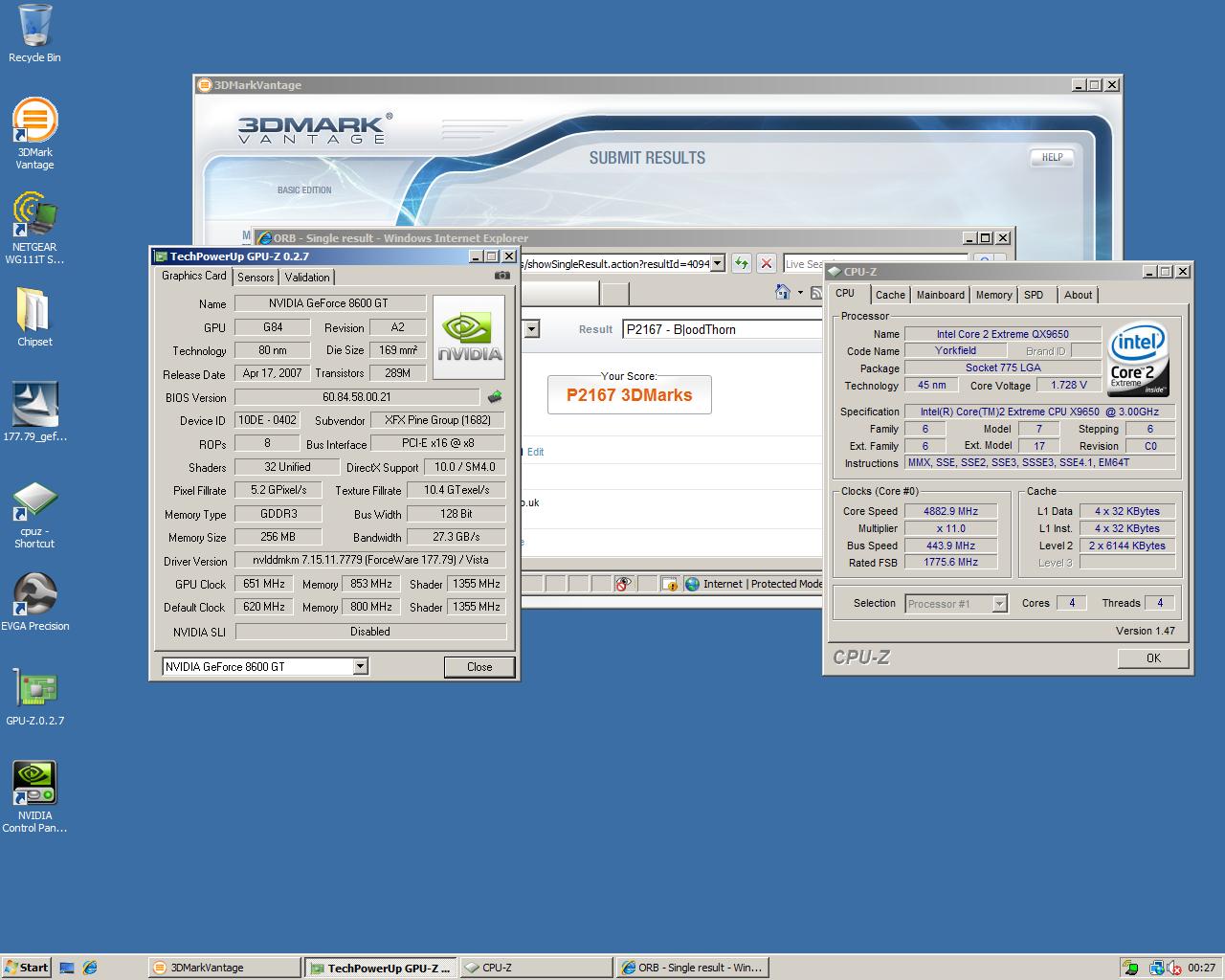Click the taskbar clock showing 00:27
The width and height of the screenshot is (1225, 980).
[1202, 968]
